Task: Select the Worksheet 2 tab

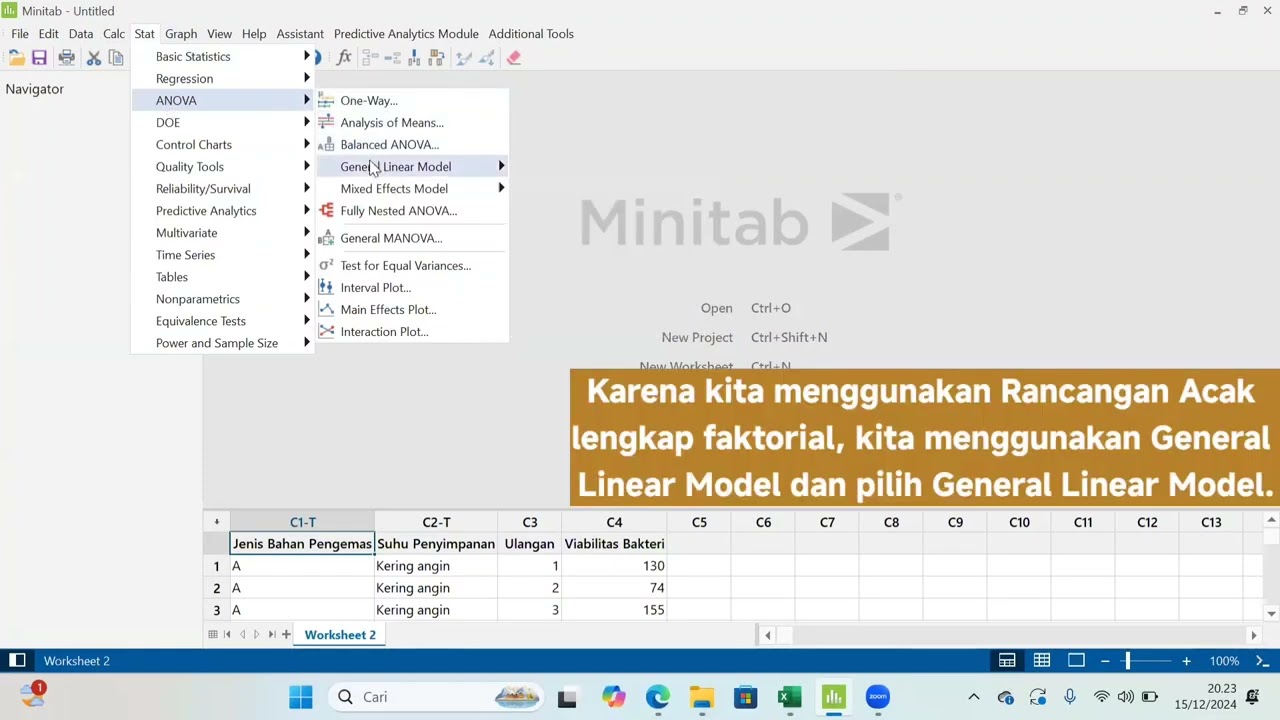Action: 340,634
